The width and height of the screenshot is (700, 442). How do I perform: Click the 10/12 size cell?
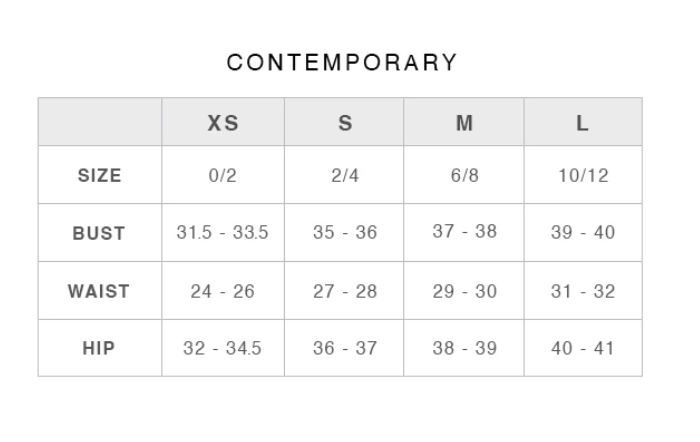(582, 175)
